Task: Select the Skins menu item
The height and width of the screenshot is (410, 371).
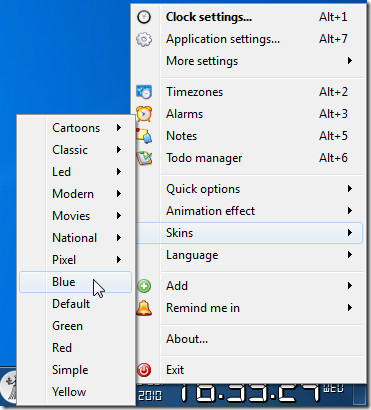Action: coord(249,233)
